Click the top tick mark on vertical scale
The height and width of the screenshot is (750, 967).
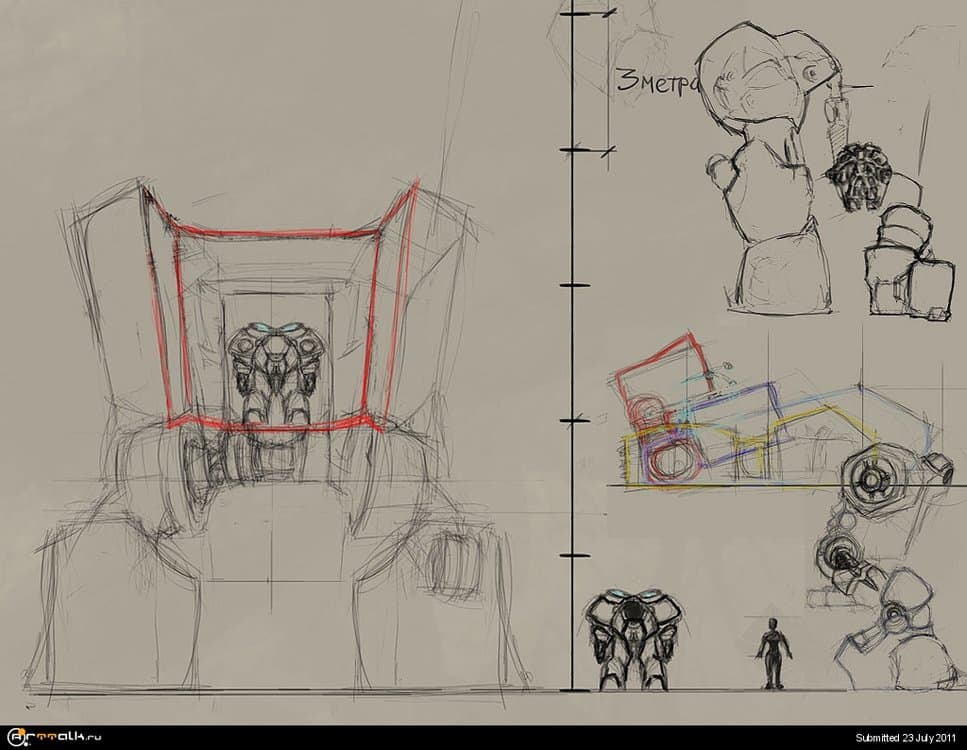click(573, 15)
